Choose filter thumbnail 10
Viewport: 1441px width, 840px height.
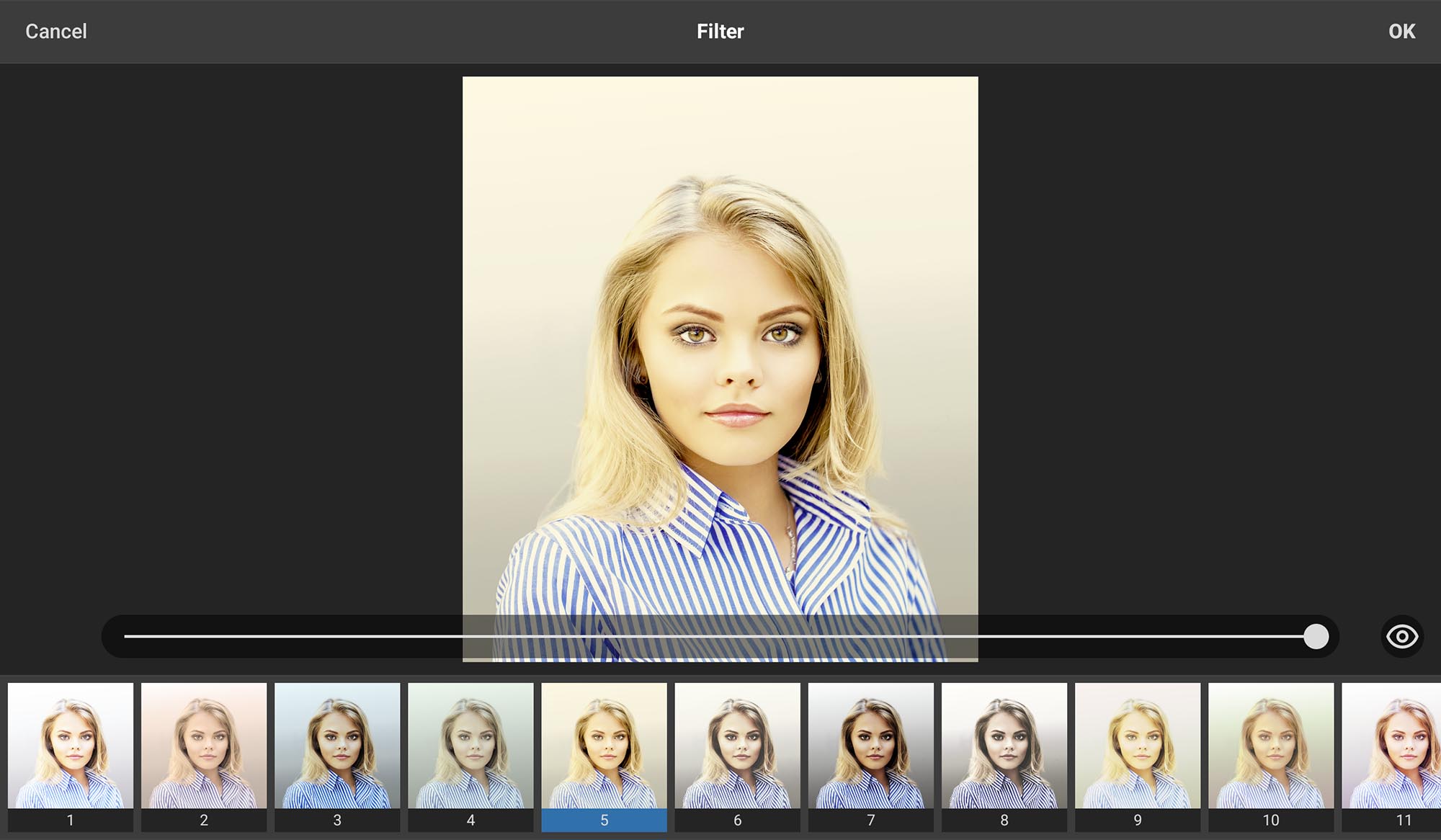pyautogui.click(x=1271, y=746)
